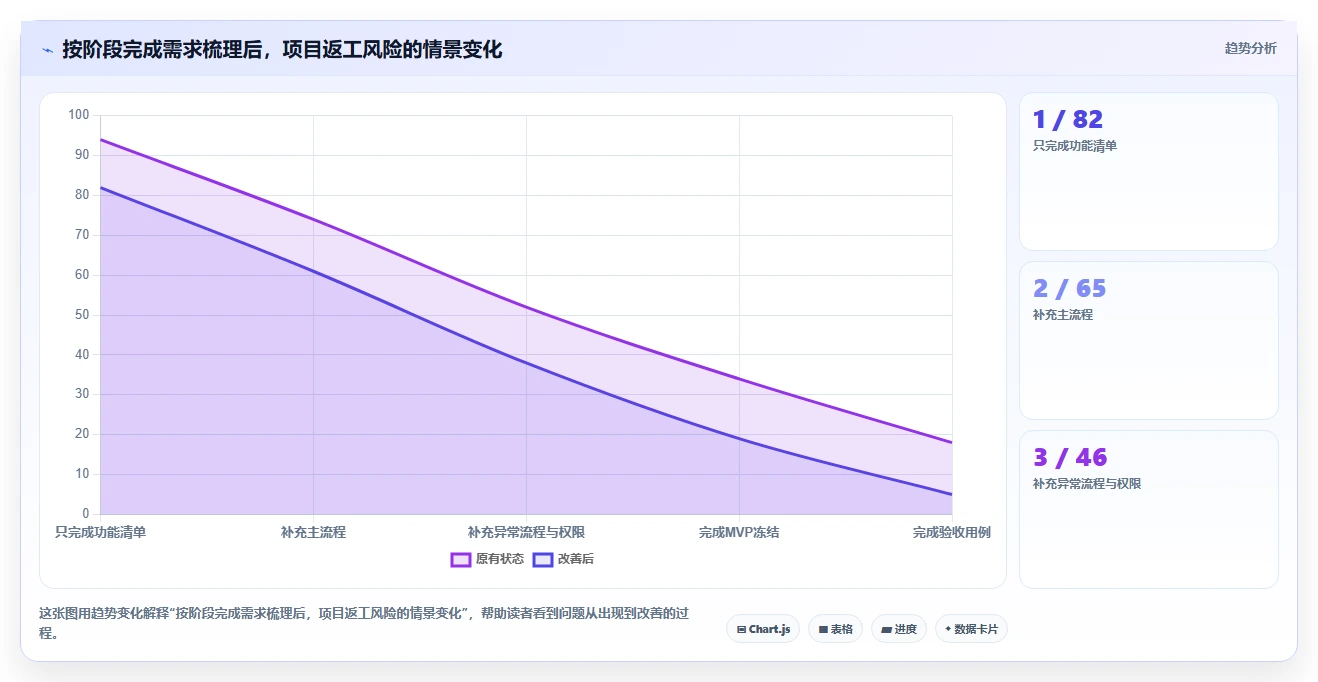
Task: Click the 改善后 blue legend swatch
Action: (x=542, y=559)
